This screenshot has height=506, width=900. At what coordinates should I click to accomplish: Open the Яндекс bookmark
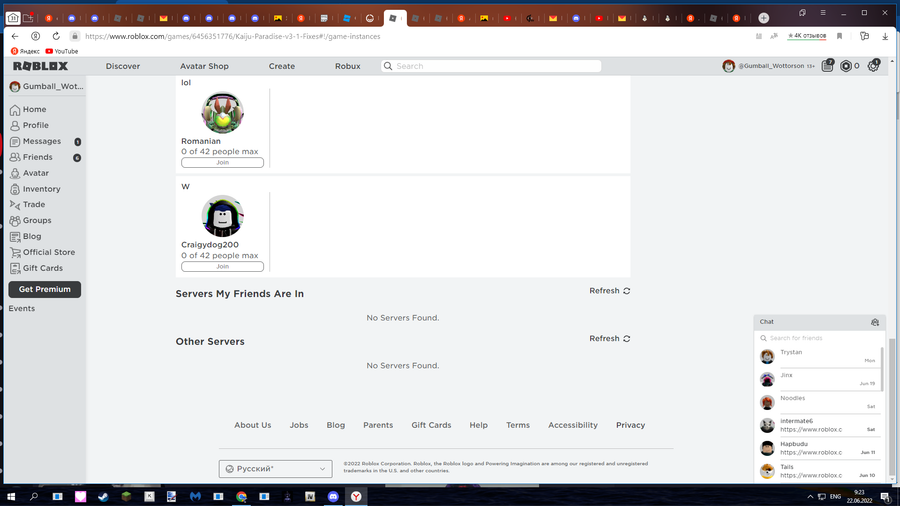click(25, 51)
